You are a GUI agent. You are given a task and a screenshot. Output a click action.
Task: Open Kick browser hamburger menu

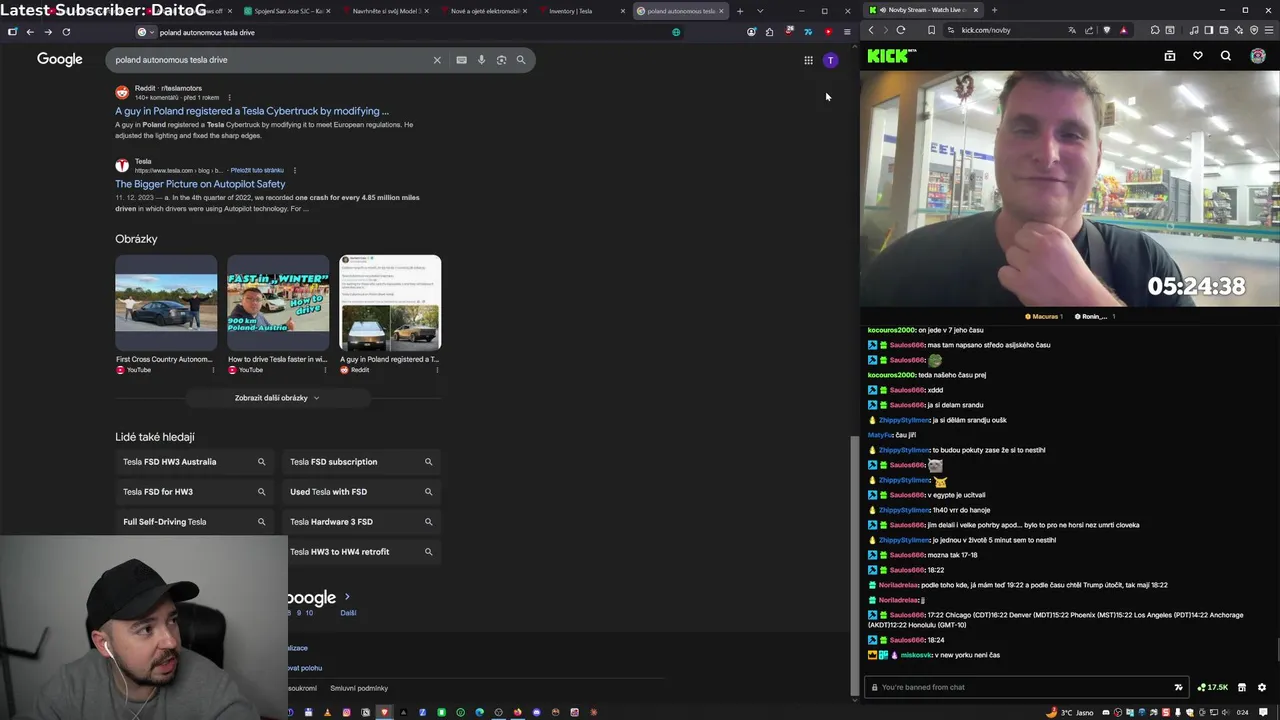point(1269,30)
